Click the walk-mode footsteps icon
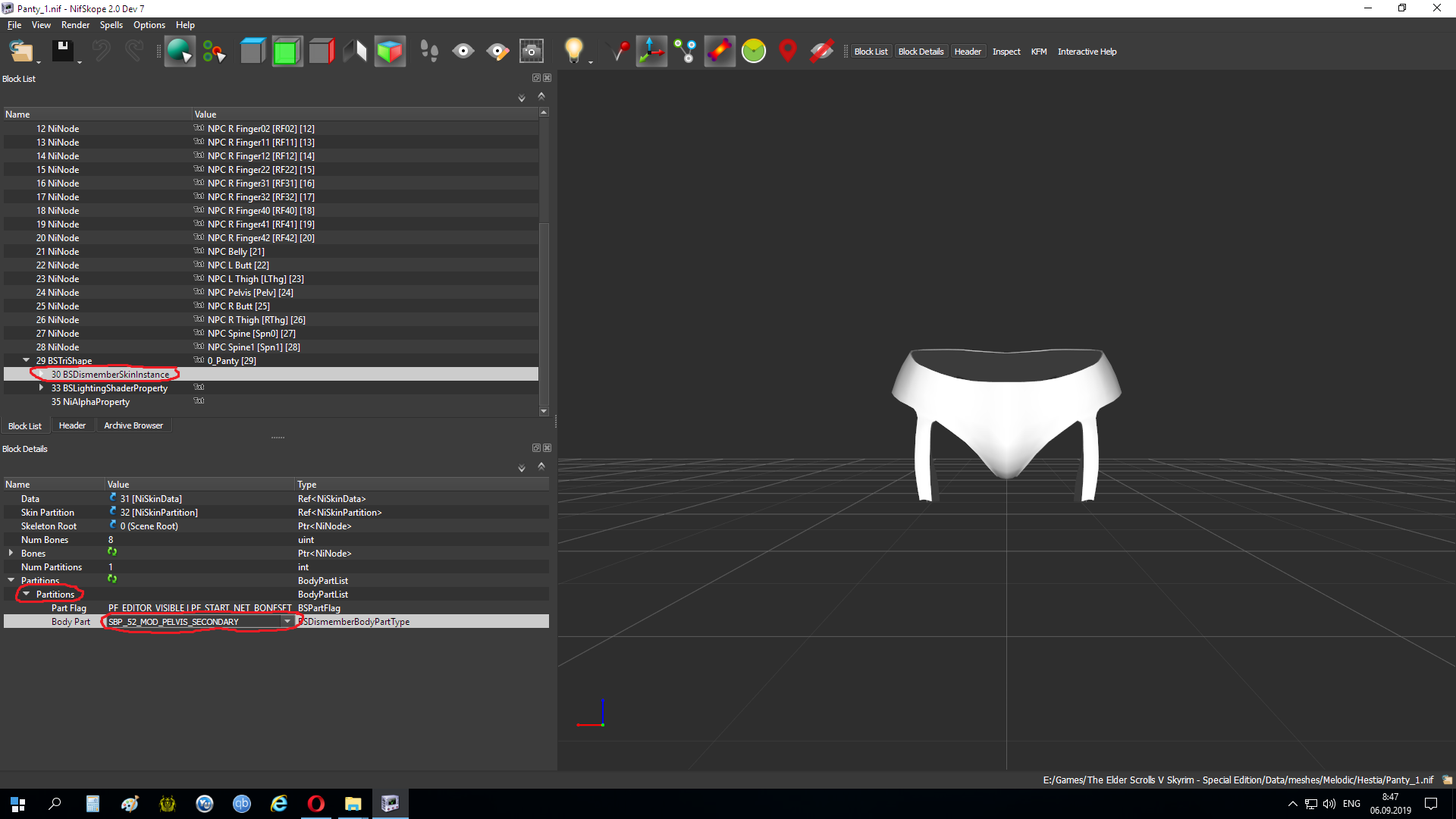 [x=428, y=52]
